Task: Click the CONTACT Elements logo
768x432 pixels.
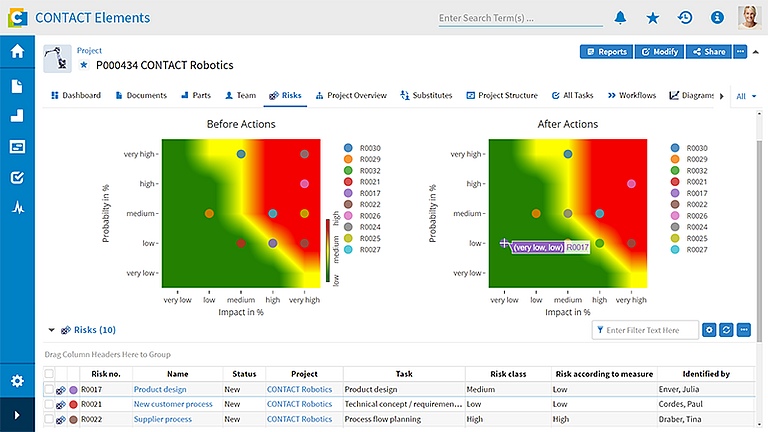Action: [18, 18]
